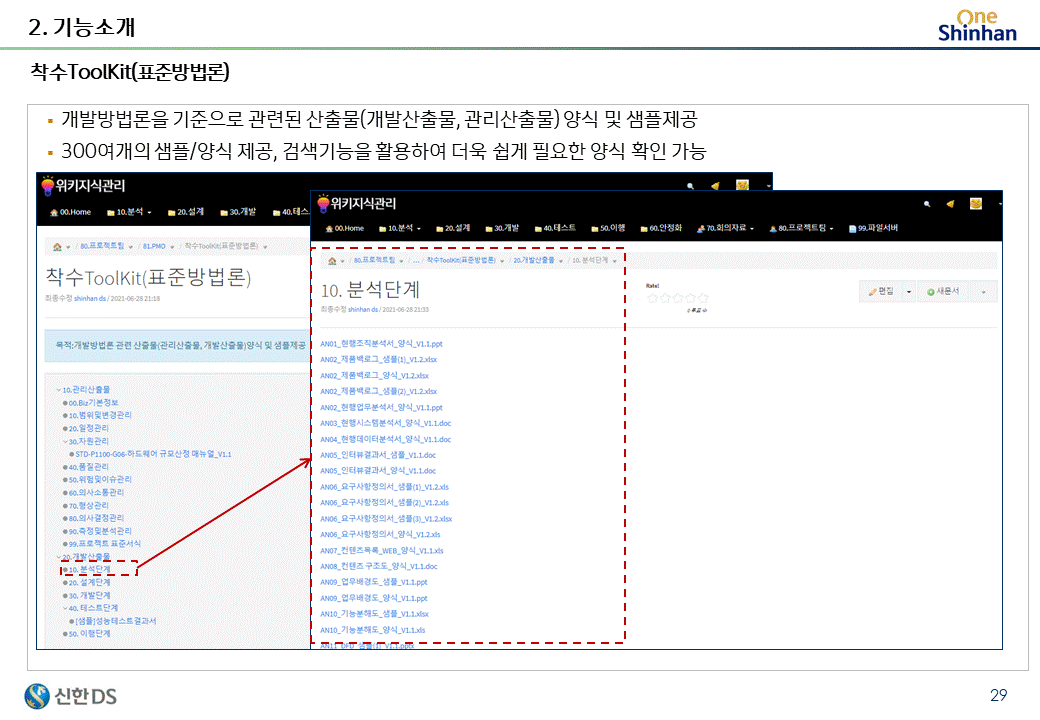Open 00.Home in front window navigation
Viewport: 1040px width, 720px height.
point(345,228)
